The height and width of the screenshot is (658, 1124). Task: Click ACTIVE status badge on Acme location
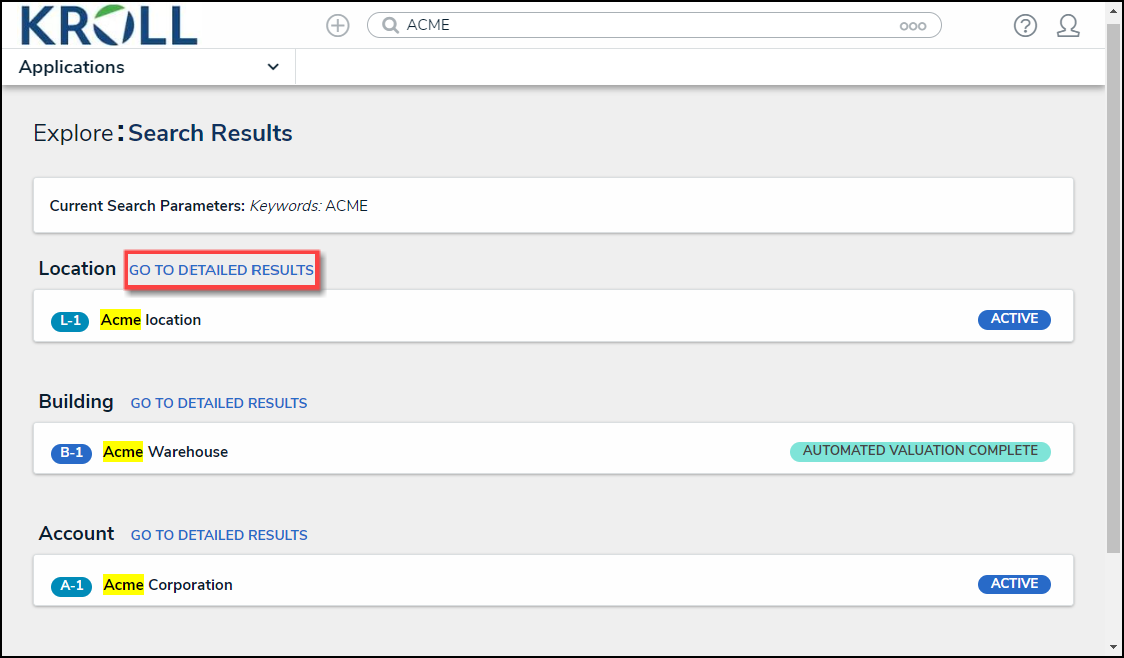pyautogui.click(x=1014, y=319)
